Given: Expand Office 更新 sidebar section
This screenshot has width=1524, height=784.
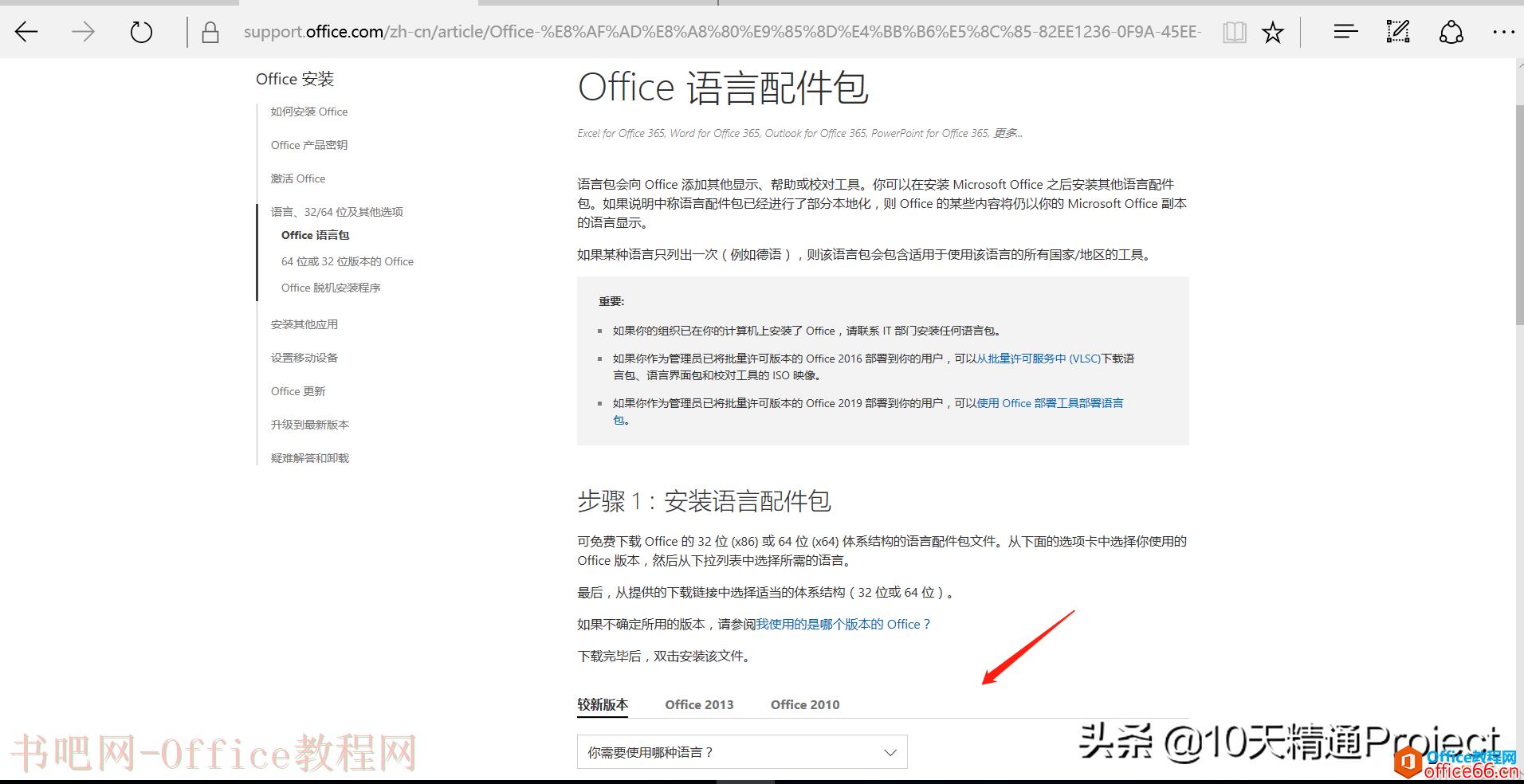Looking at the screenshot, I should coord(298,391).
